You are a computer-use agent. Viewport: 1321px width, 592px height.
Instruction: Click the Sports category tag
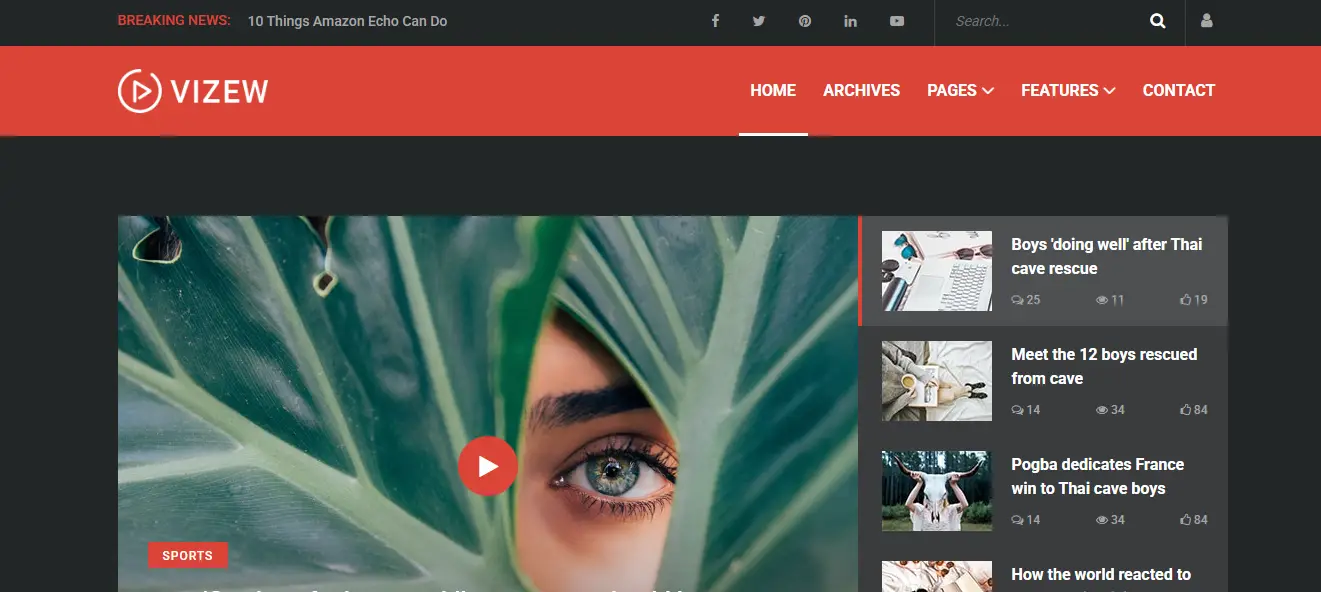(x=188, y=555)
